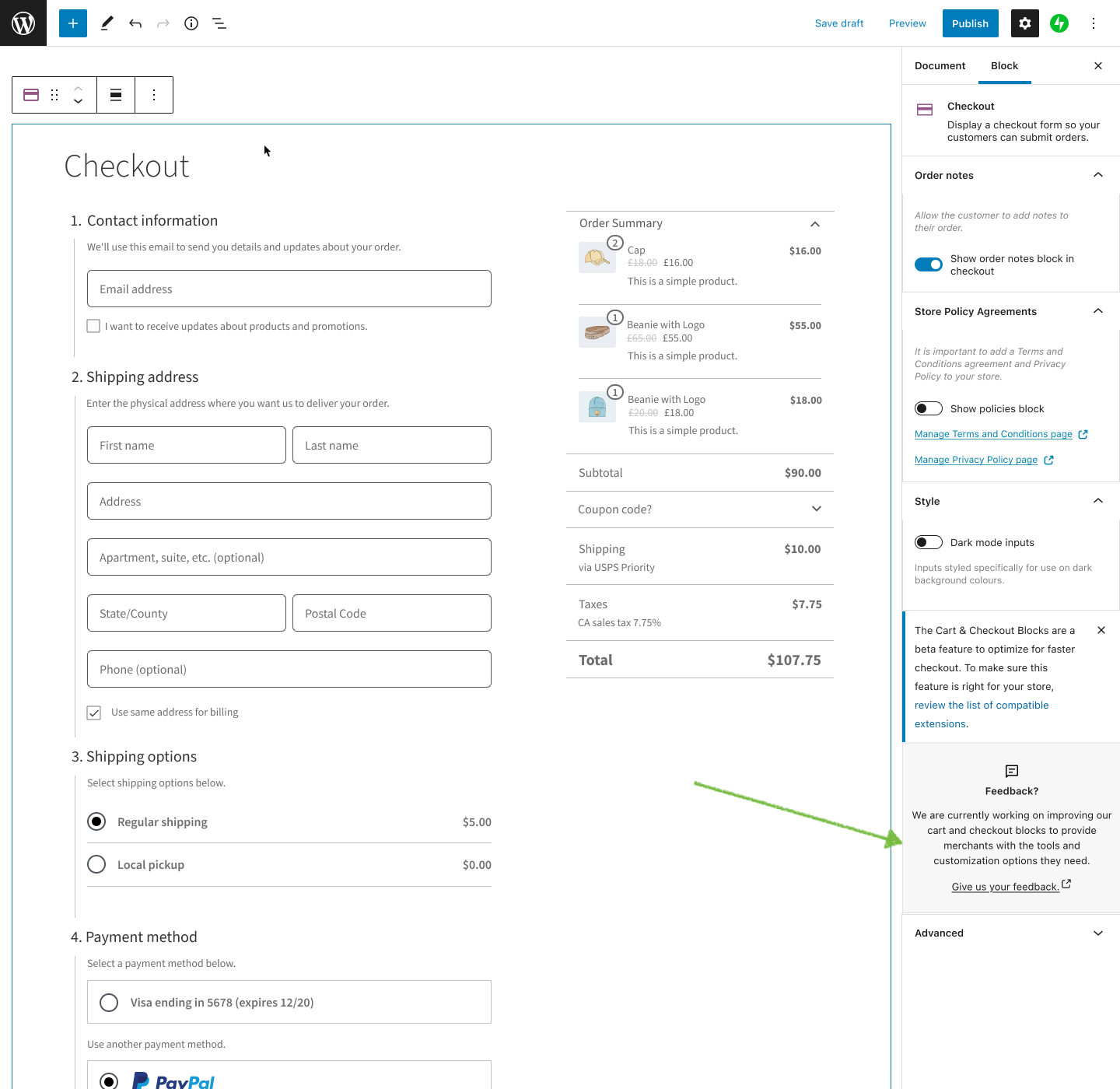Screen dimensions: 1120x1089
Task: Disable Show order notes block in checkout
Action: pyautogui.click(x=928, y=264)
